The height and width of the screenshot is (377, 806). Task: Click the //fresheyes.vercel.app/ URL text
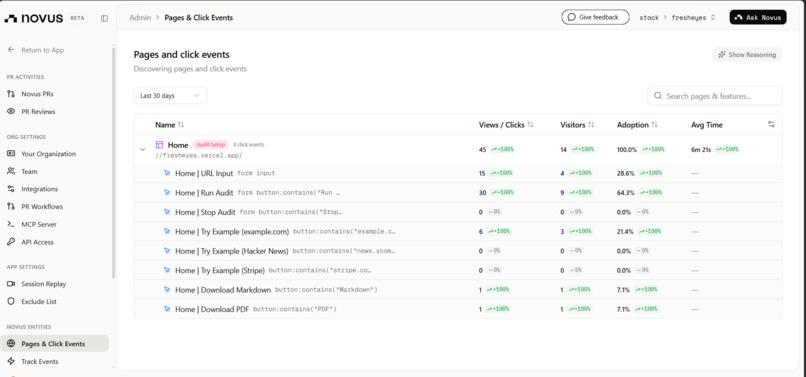(198, 155)
